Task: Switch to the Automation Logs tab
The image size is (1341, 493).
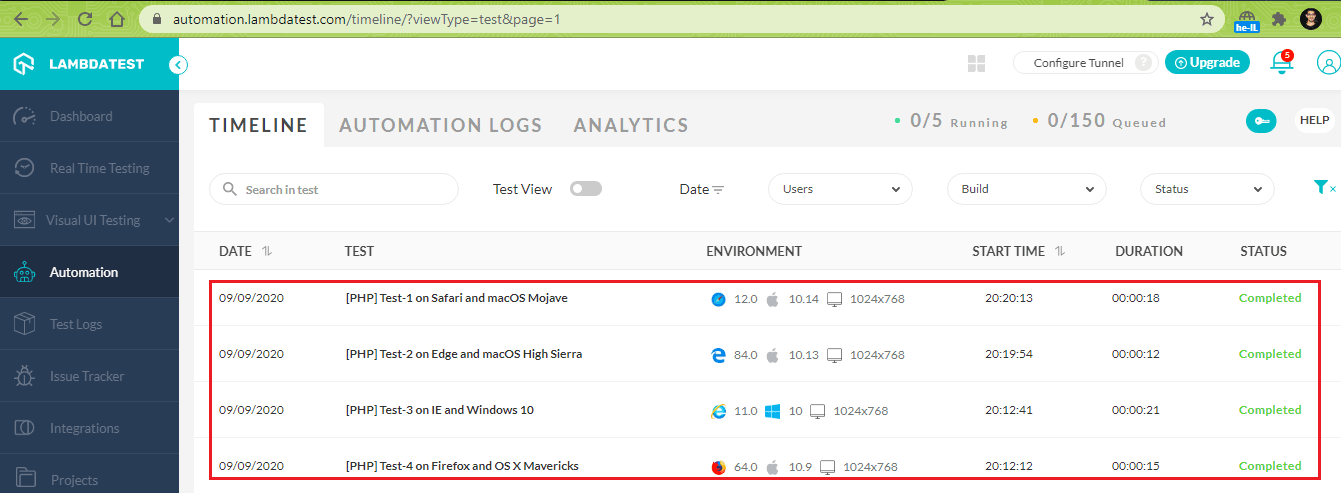Action: (x=441, y=125)
